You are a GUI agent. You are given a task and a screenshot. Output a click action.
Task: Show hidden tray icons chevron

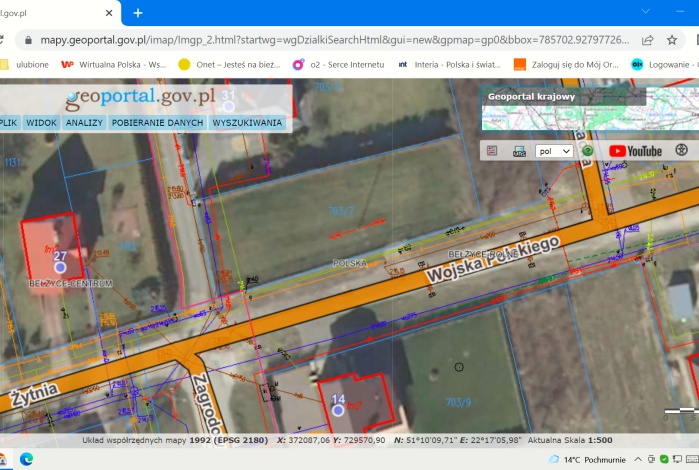638,459
